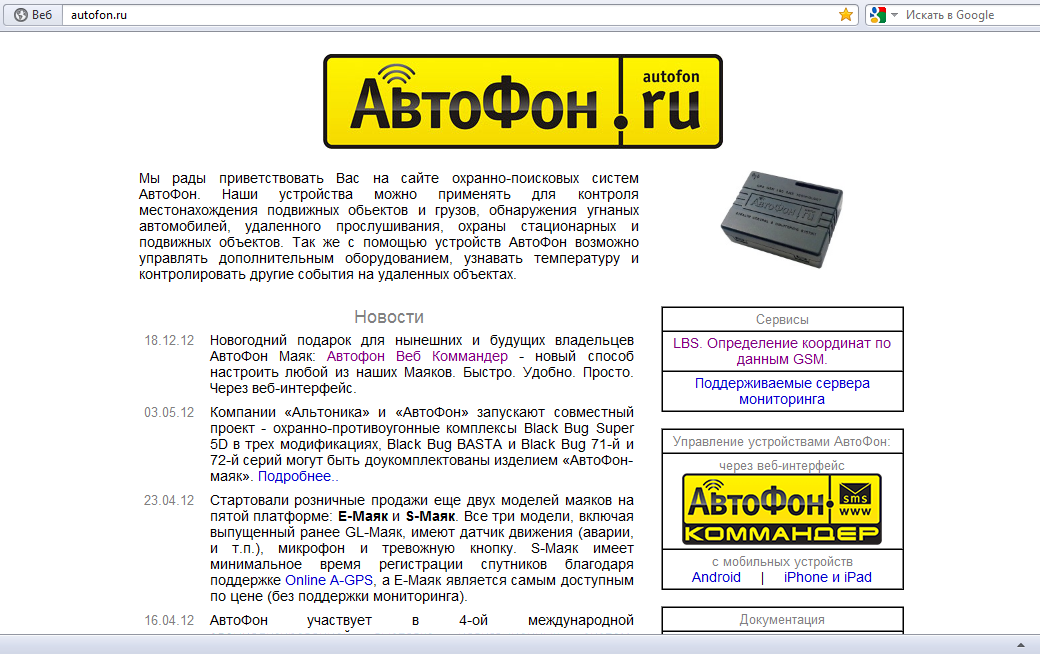
Task: Click the Документация panel header
Action: pyautogui.click(x=782, y=620)
